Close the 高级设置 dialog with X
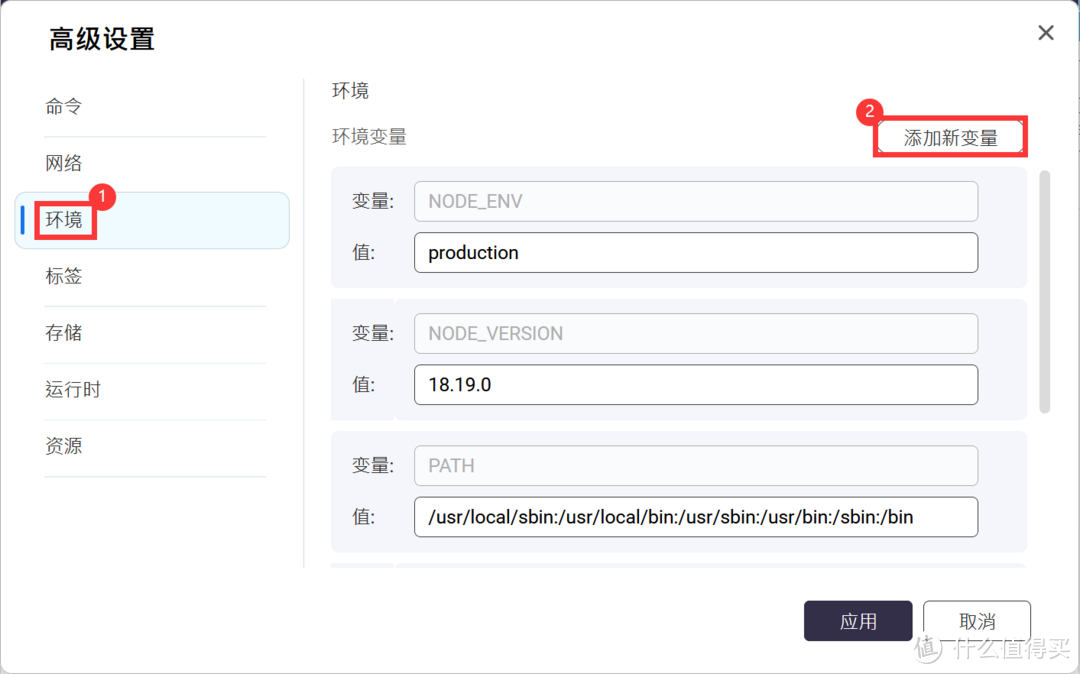 pos(1046,33)
